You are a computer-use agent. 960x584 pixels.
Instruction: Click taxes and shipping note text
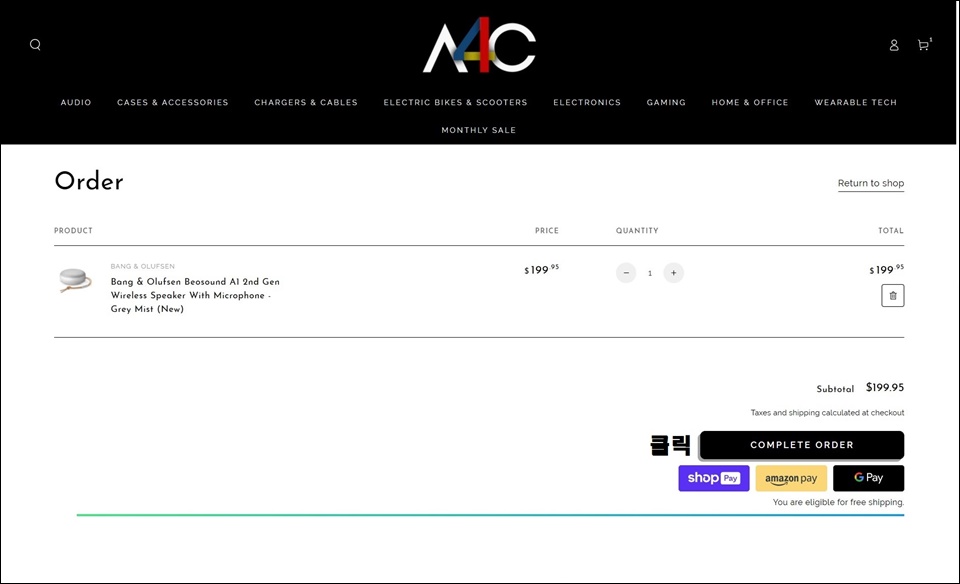click(827, 413)
